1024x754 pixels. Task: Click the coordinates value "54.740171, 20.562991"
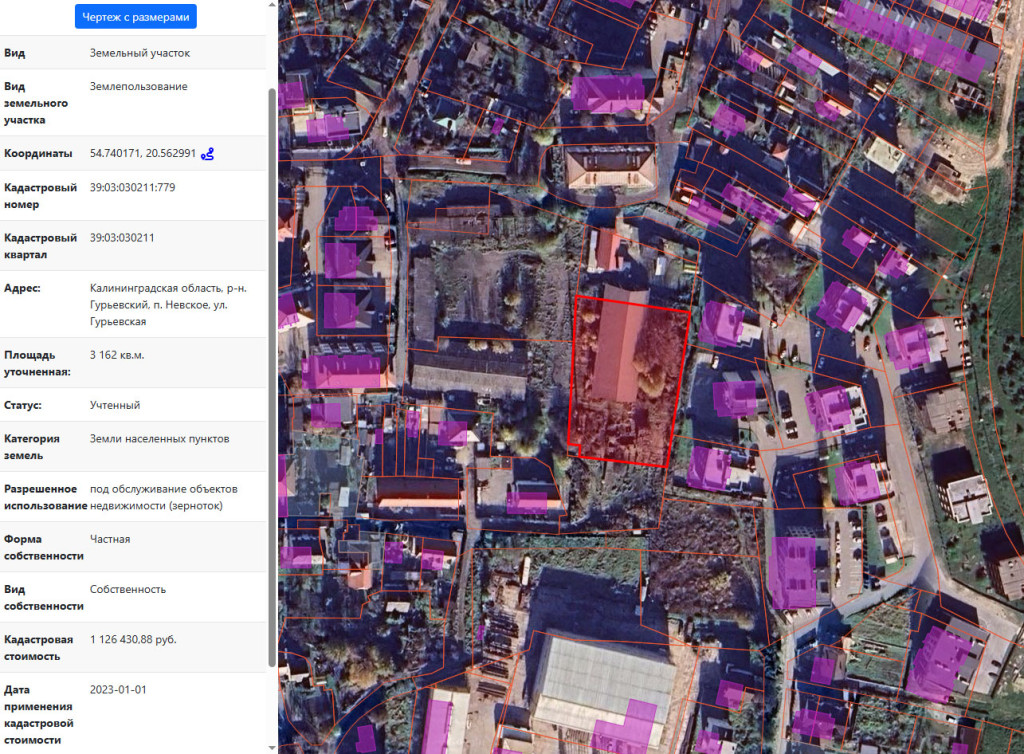[x=140, y=152]
